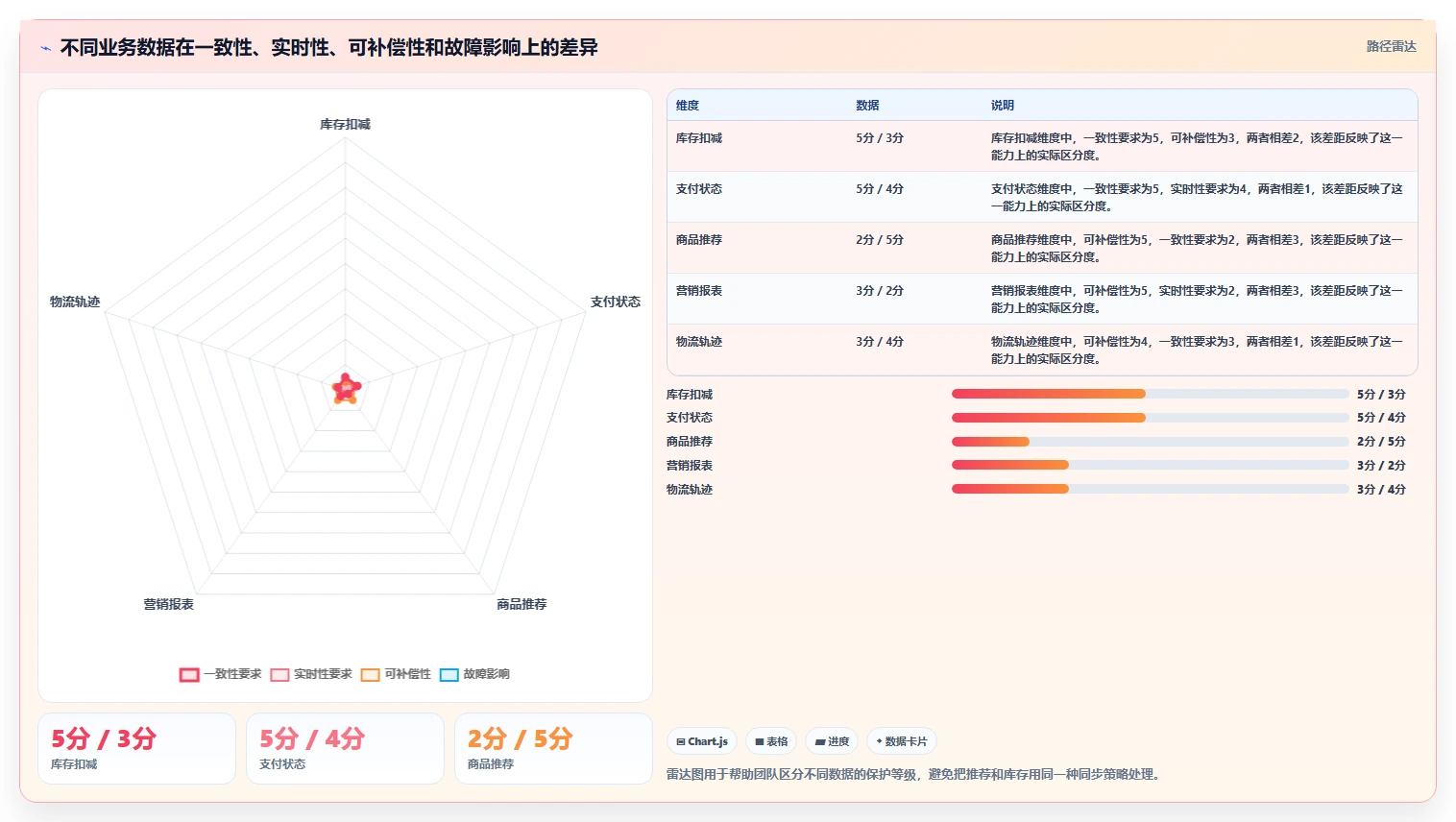The height and width of the screenshot is (822, 1456).
Task: Click the 营销报表 radar axis label
Action: coord(169,604)
